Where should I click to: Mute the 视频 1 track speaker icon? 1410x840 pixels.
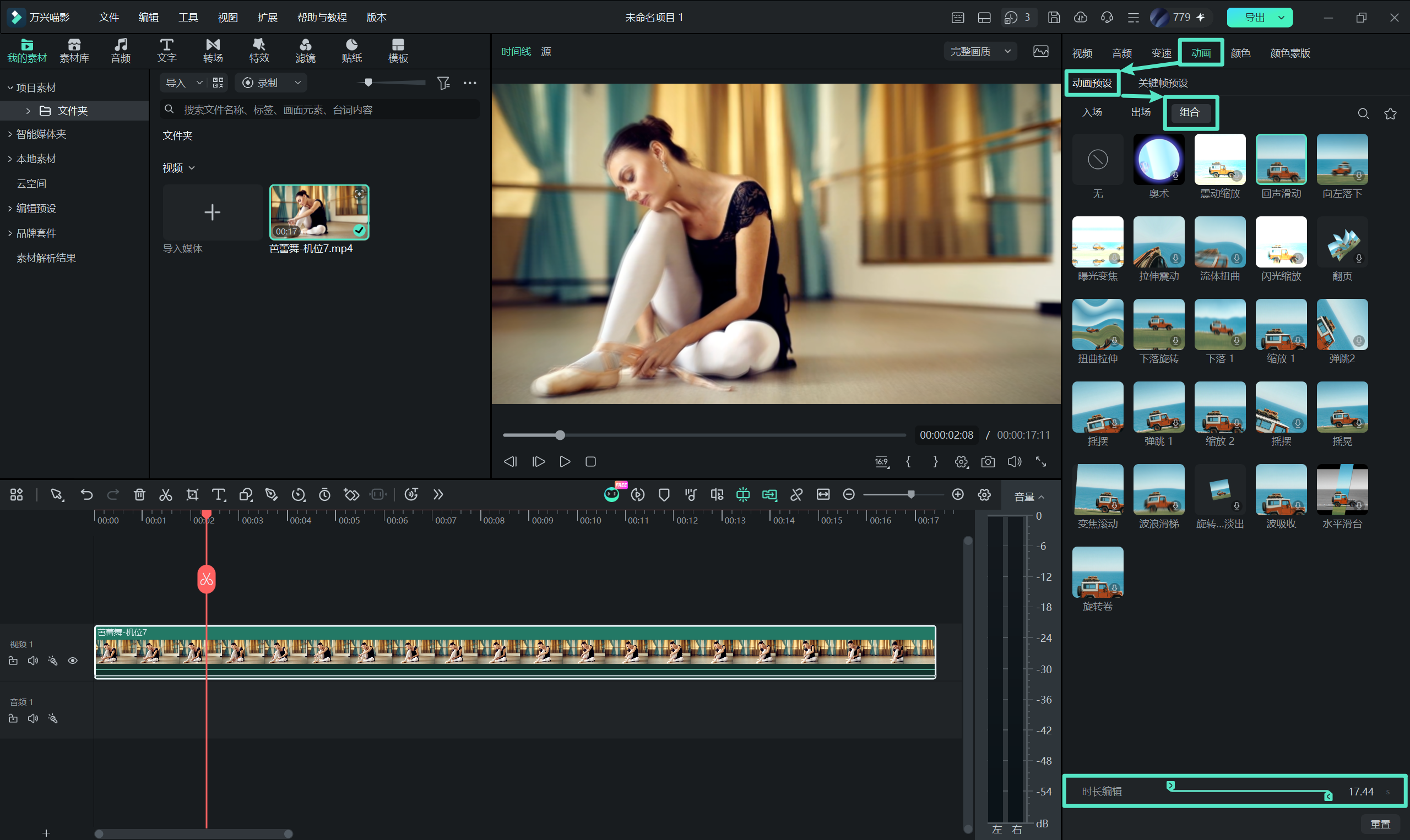coord(33,661)
